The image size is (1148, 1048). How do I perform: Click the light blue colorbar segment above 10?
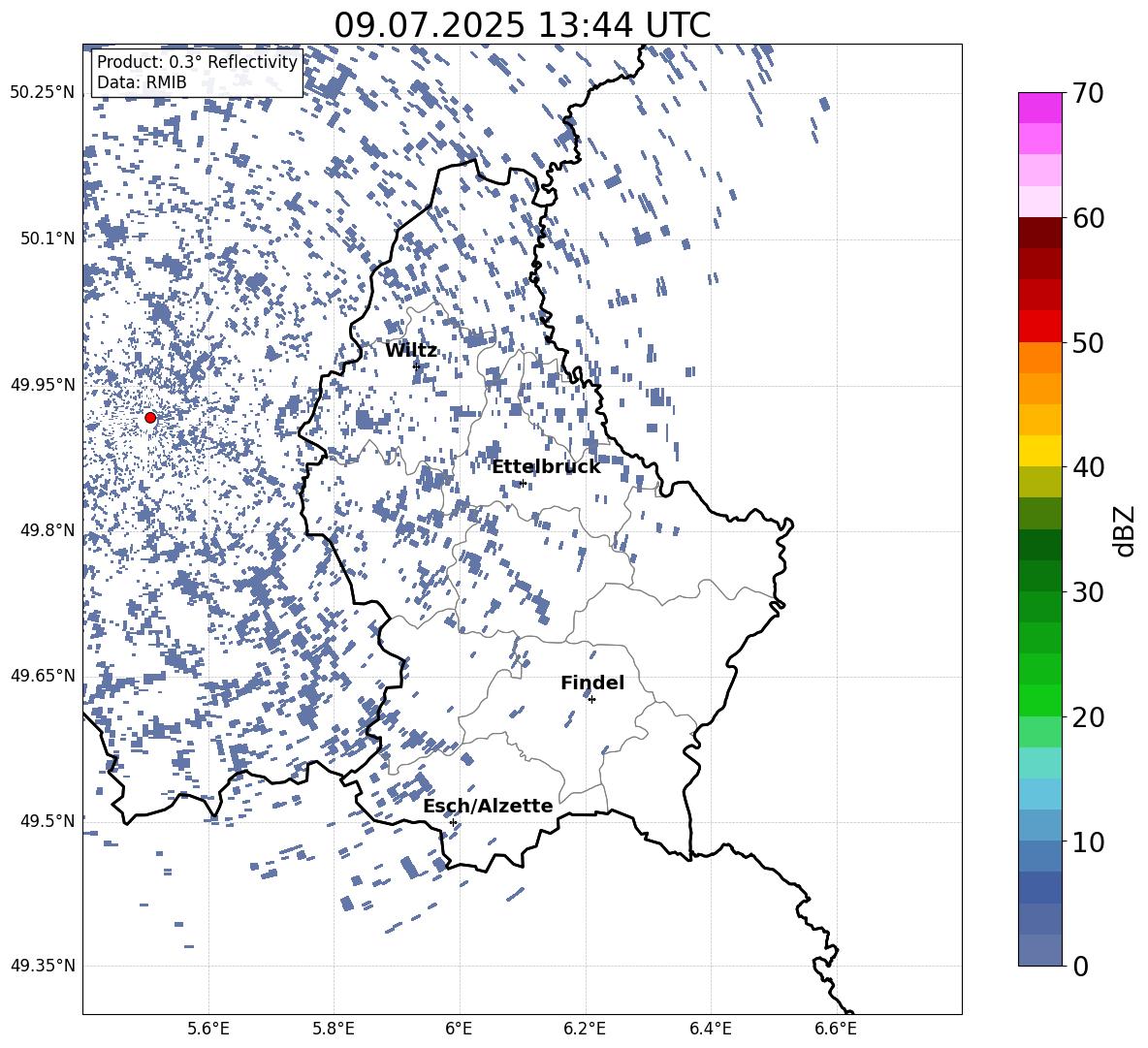(x=1039, y=794)
